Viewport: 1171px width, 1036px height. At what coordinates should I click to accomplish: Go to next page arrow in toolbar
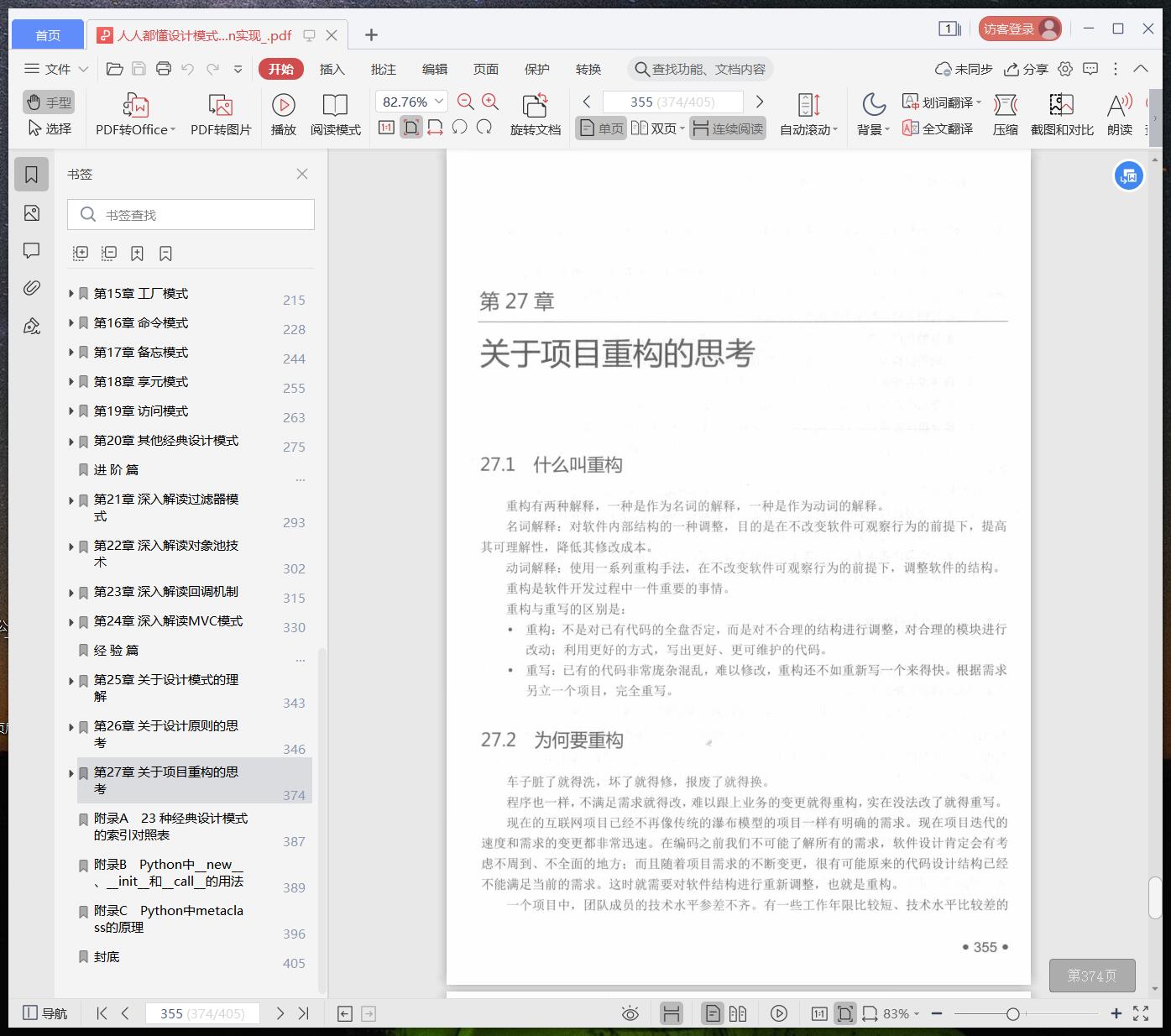click(760, 102)
